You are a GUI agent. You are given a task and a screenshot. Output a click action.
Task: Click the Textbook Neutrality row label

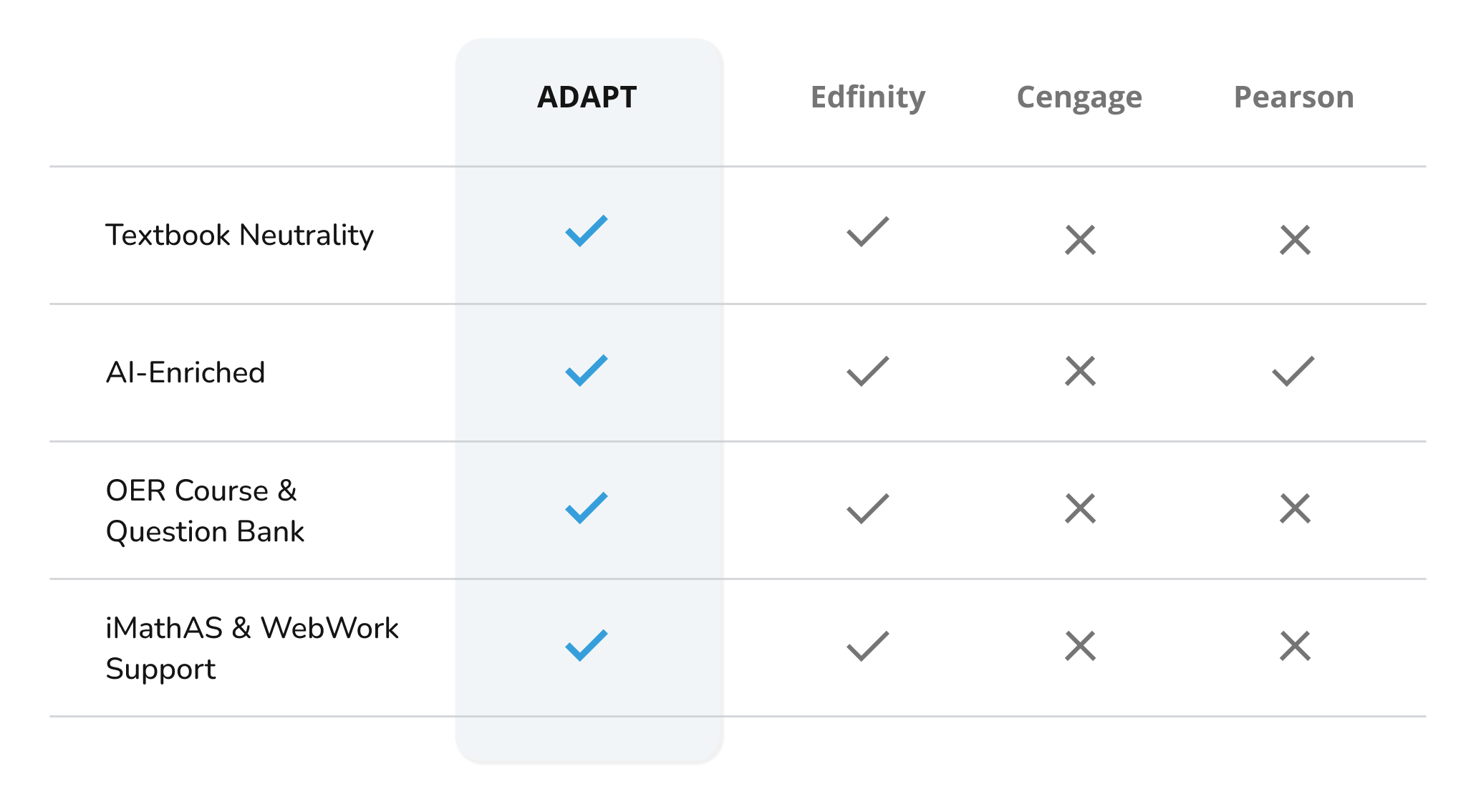click(240, 235)
